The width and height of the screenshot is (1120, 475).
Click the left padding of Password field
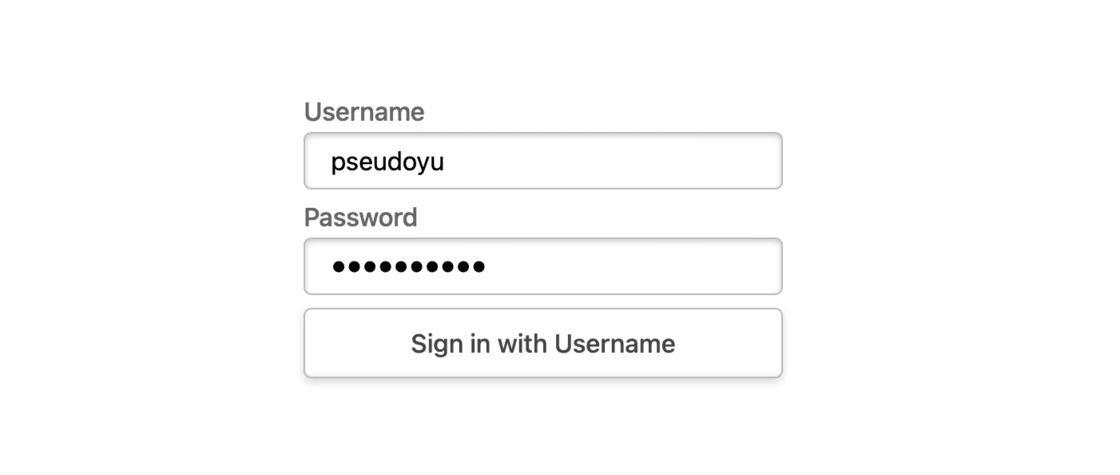tap(317, 267)
